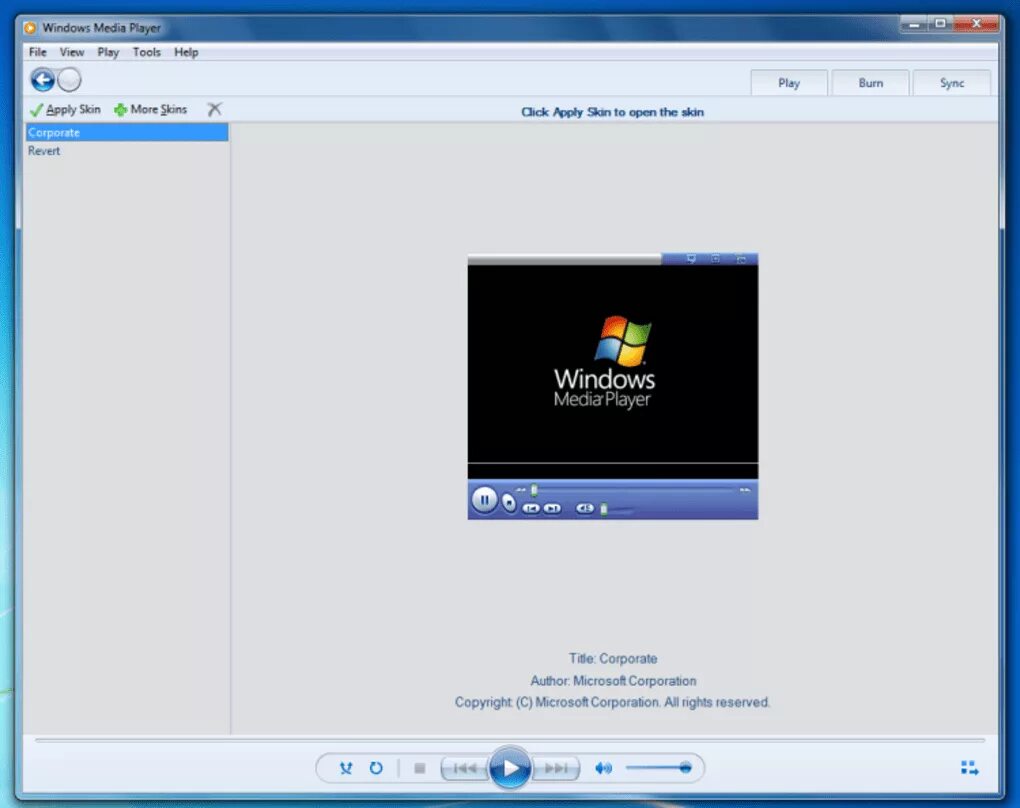The image size is (1020, 808).
Task: Minimize the Windows Media Player window
Action: pos(914,24)
